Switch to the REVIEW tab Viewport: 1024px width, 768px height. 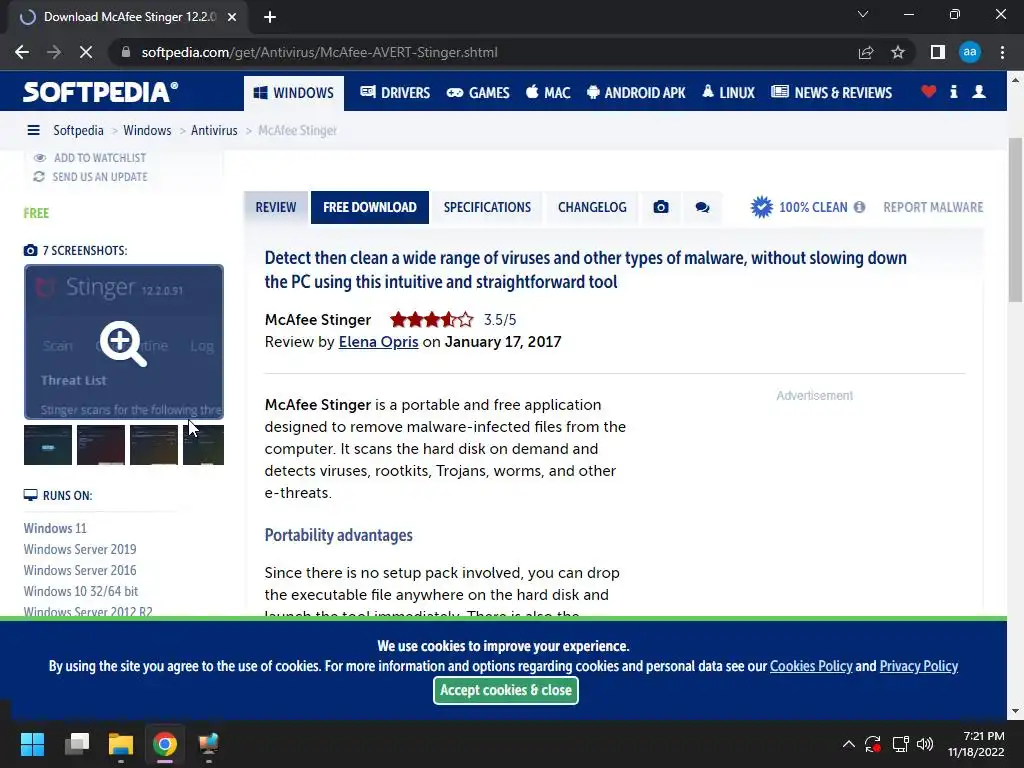click(x=276, y=207)
